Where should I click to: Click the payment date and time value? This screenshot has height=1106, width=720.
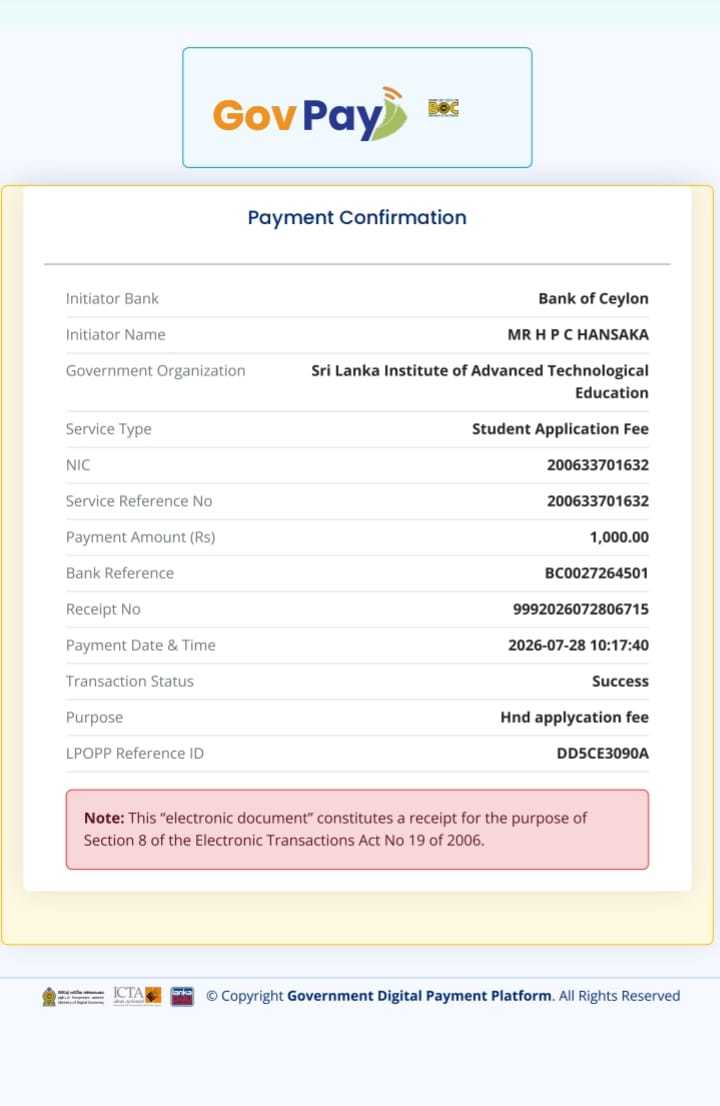coord(578,645)
